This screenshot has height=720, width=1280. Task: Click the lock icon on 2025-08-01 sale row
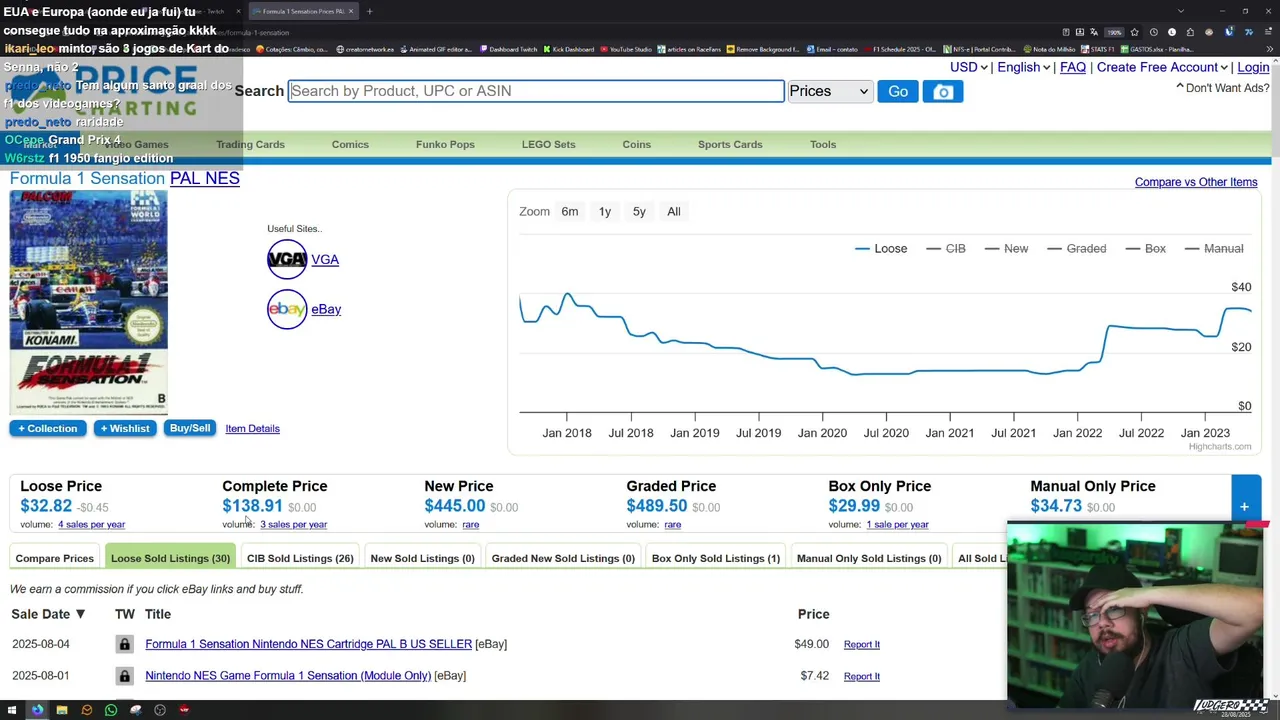point(124,676)
